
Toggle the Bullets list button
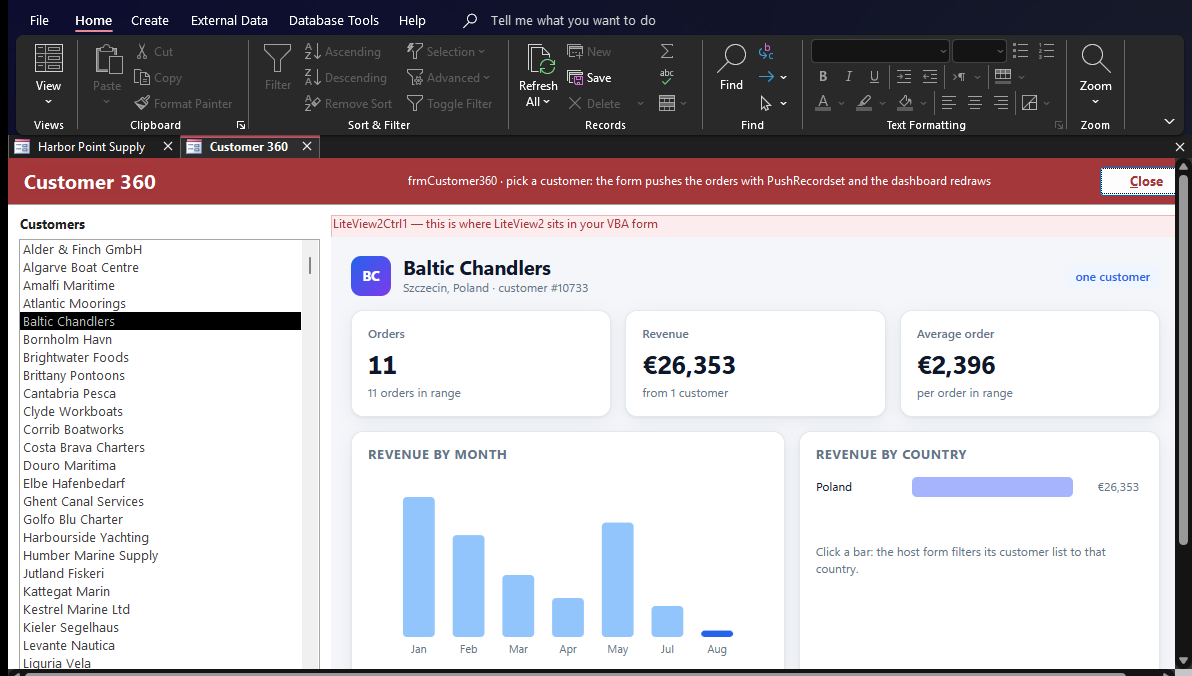click(1021, 51)
